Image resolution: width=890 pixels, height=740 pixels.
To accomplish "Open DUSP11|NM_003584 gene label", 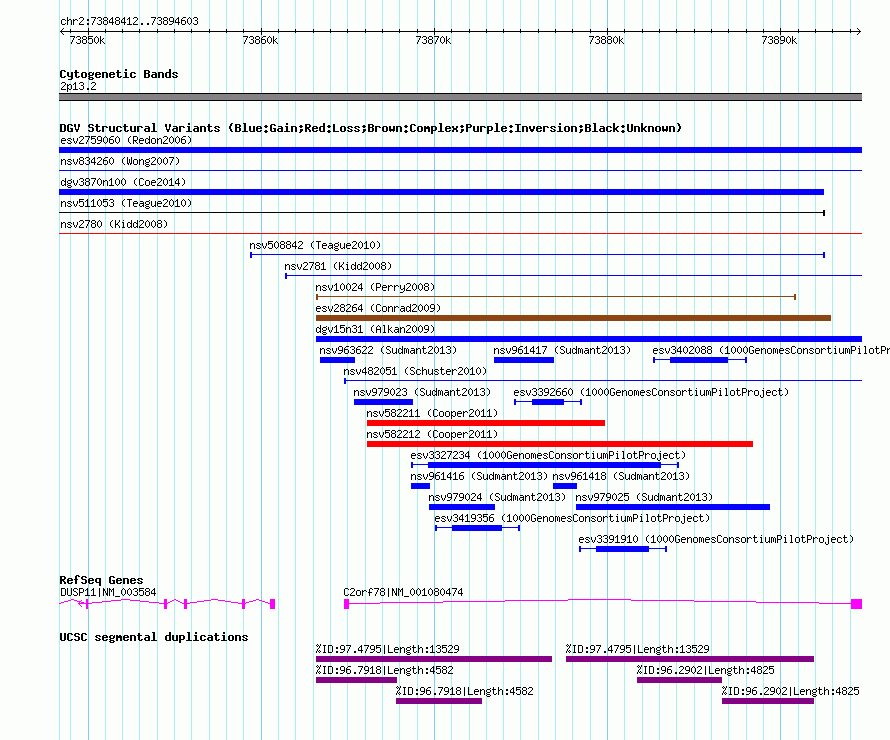I will (108, 592).
